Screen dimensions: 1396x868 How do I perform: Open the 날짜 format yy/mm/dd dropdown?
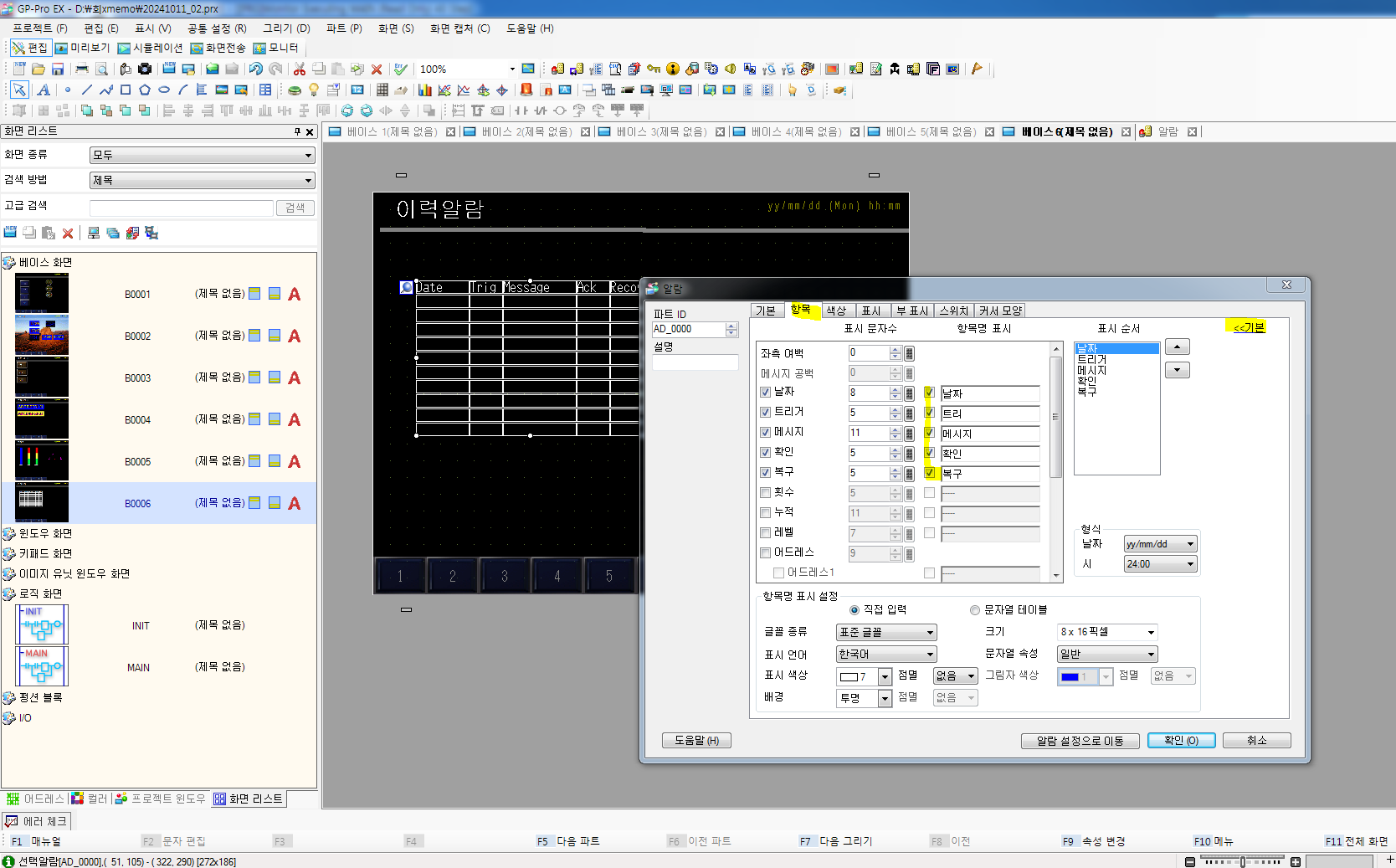(1160, 544)
